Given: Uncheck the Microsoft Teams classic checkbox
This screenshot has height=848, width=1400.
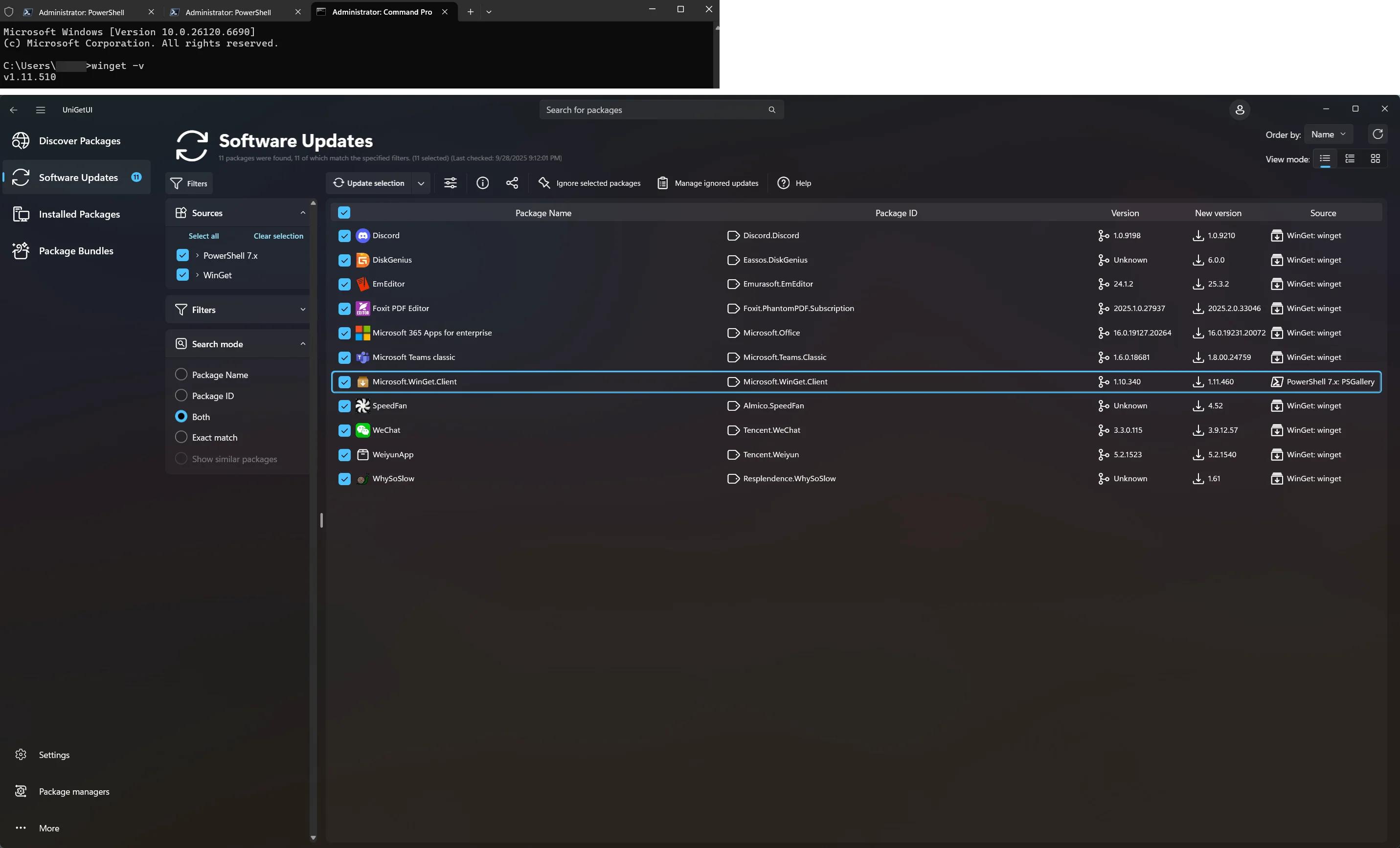Looking at the screenshot, I should coord(344,357).
